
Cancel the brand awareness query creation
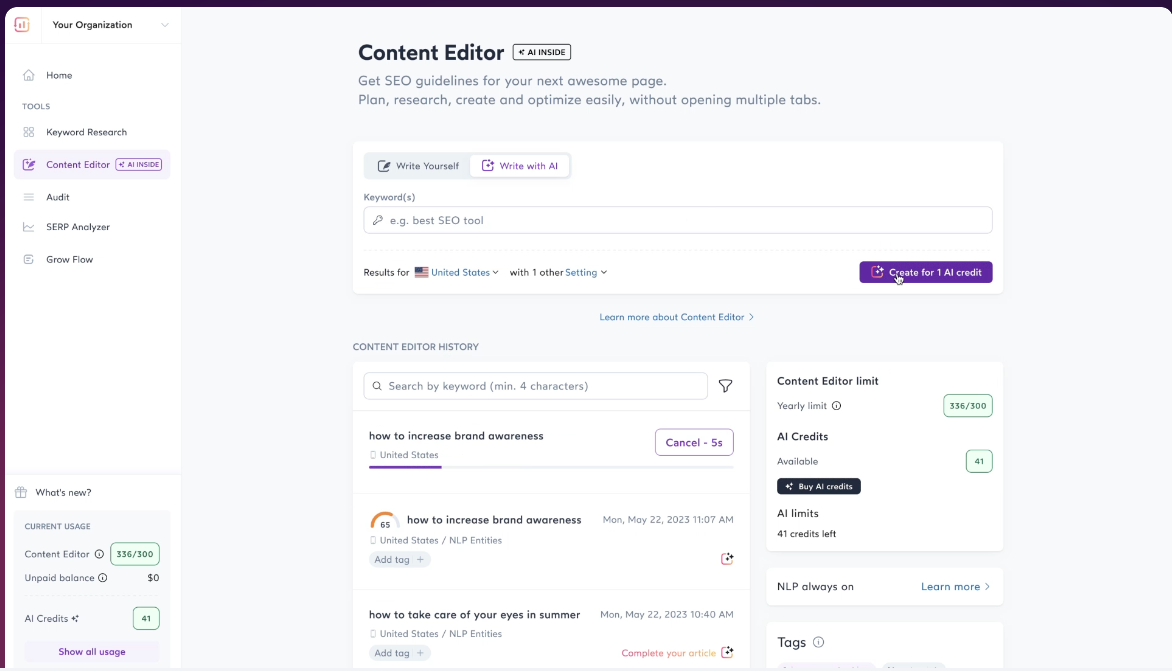coord(694,442)
